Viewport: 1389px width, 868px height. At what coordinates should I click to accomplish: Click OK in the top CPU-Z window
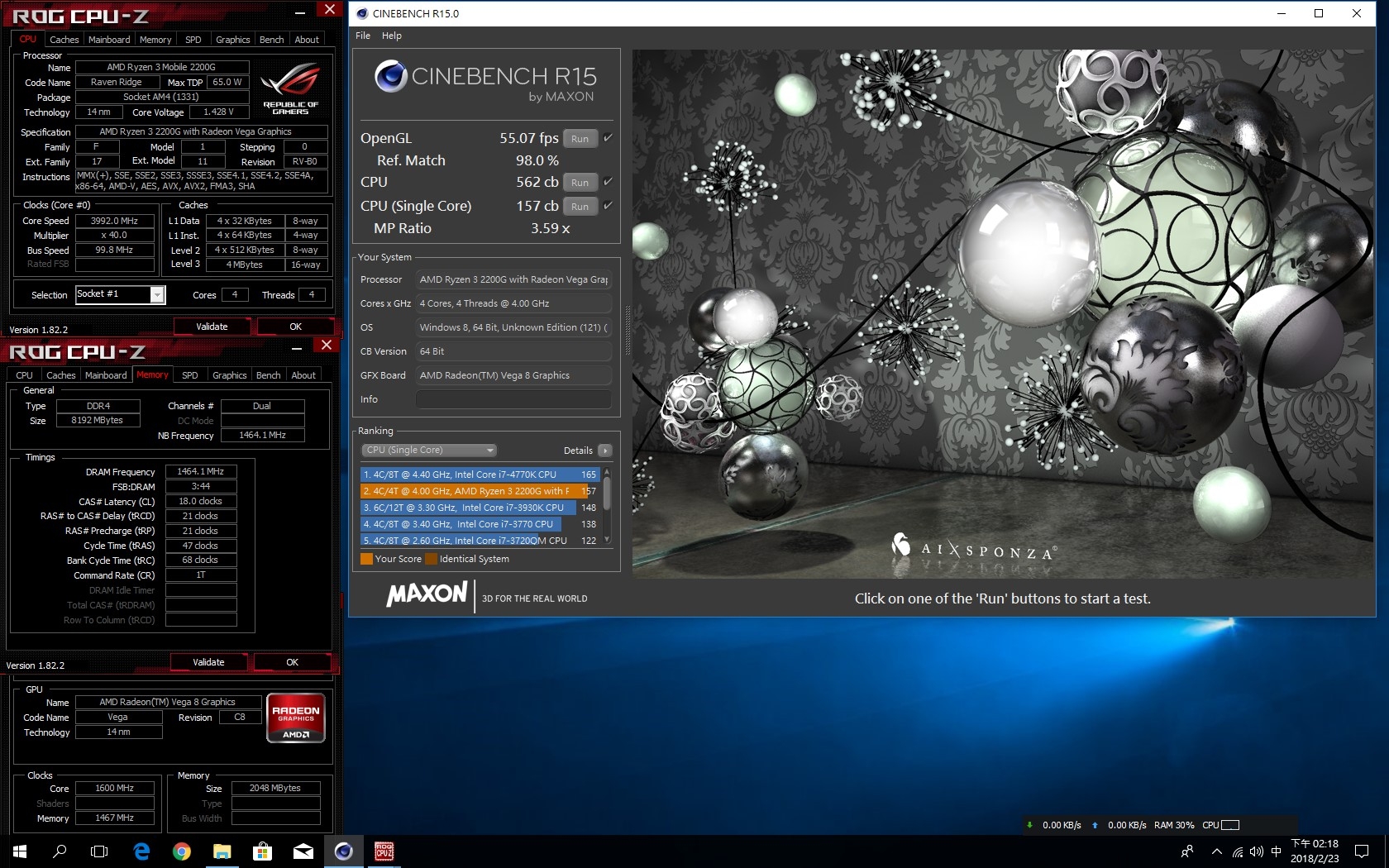(x=295, y=327)
